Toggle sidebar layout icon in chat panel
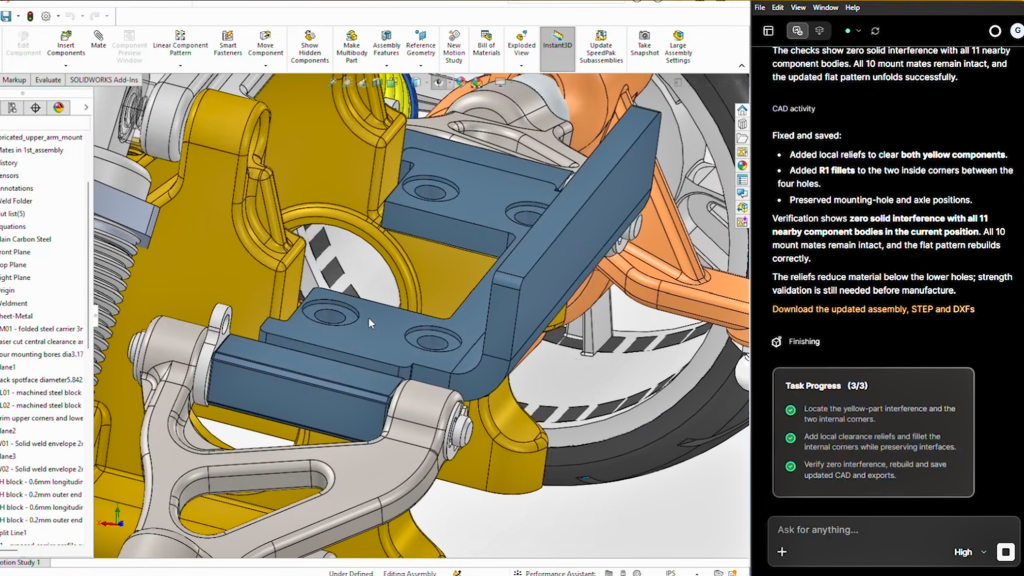Viewport: 1024px width, 576px height. pos(769,31)
